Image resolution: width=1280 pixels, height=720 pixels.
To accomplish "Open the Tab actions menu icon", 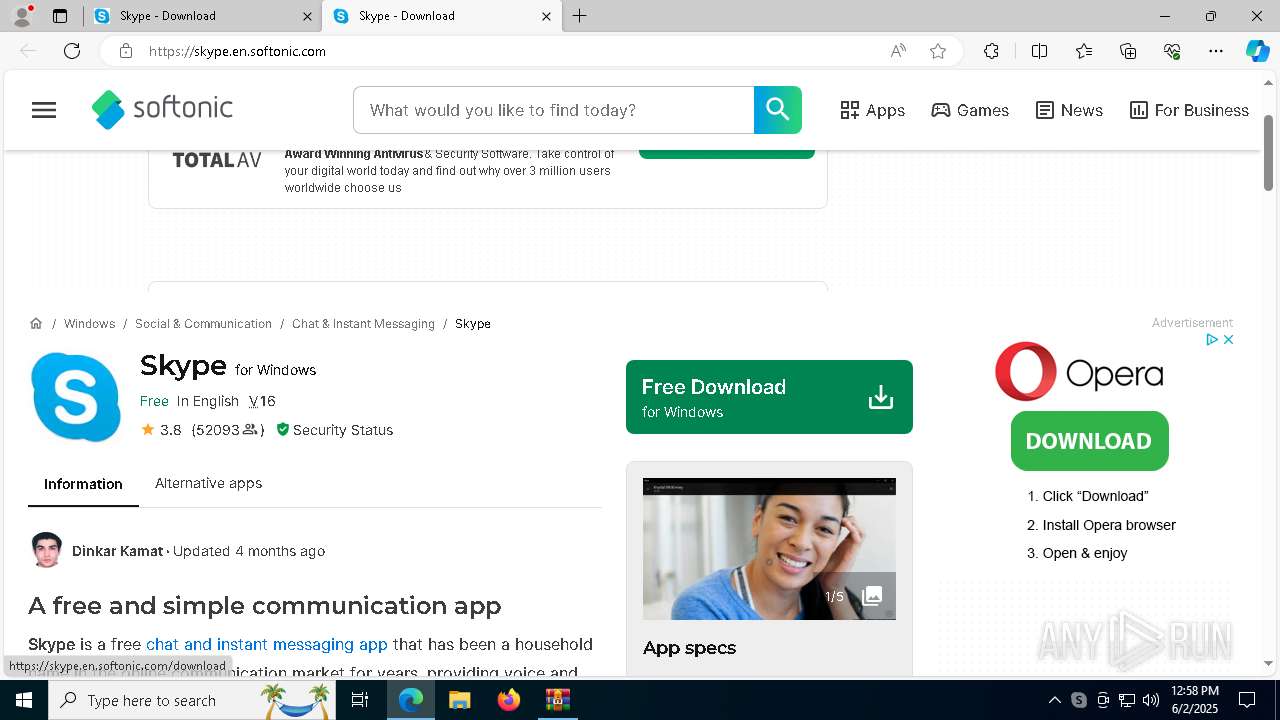I will coord(60,16).
